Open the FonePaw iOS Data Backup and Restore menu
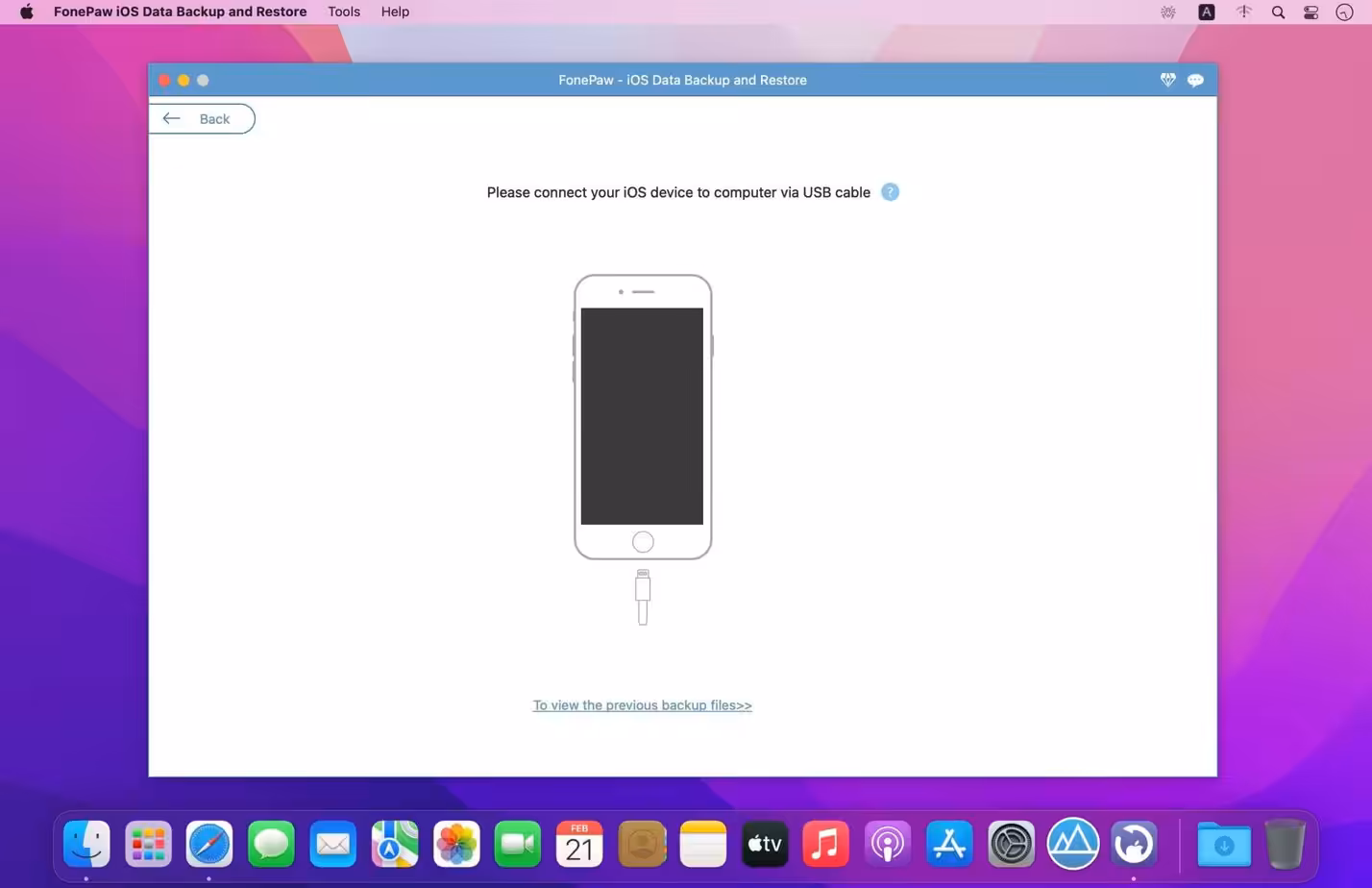Viewport: 1372px width, 888px height. (x=180, y=12)
